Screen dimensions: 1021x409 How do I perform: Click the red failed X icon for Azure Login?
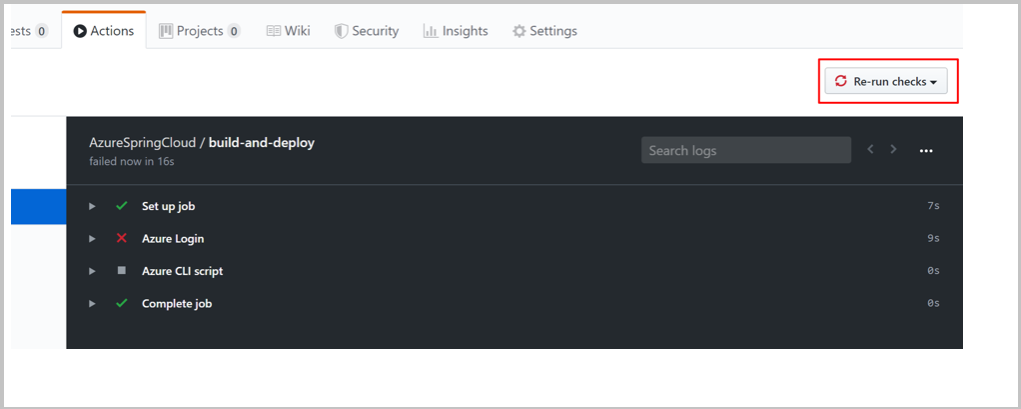[x=122, y=238]
